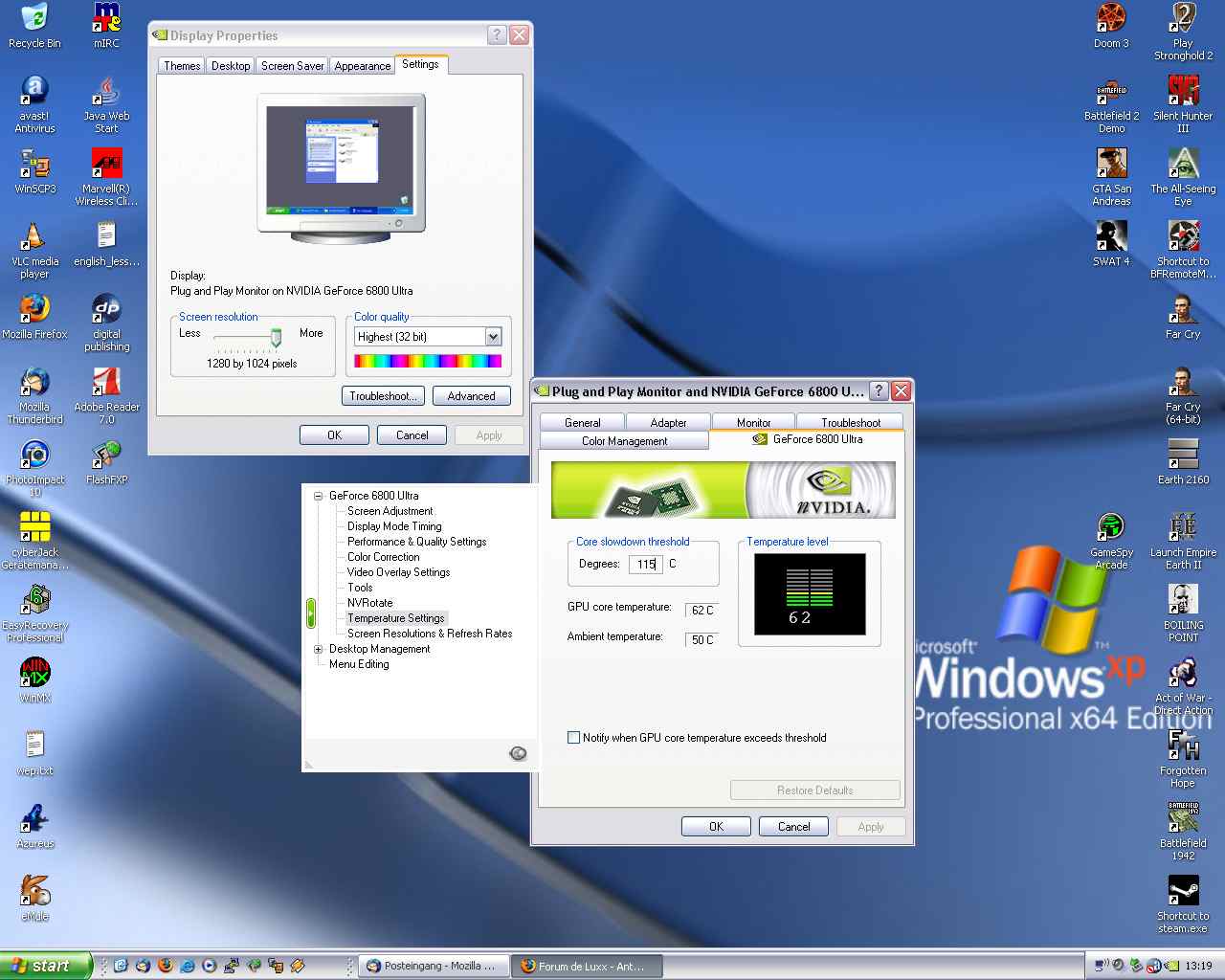Click the Recycle Bin desktop icon
Screen dimensions: 1225x980
point(34,26)
